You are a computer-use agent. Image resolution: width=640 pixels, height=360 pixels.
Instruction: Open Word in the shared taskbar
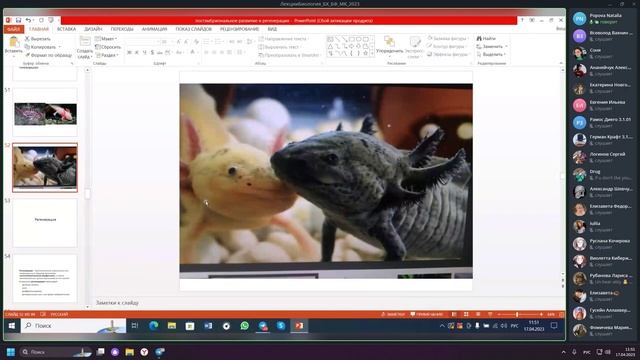tap(208, 326)
